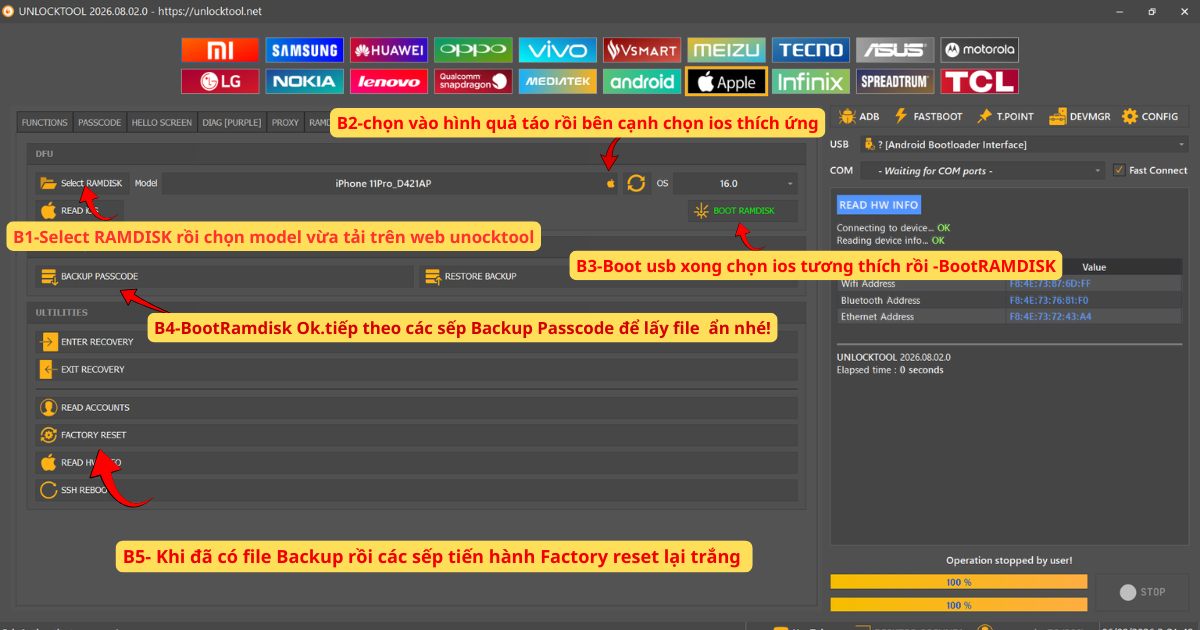Viewport: 1200px width, 630px height.
Task: Click SSH REBOOT in Utilities
Action: click(416, 490)
